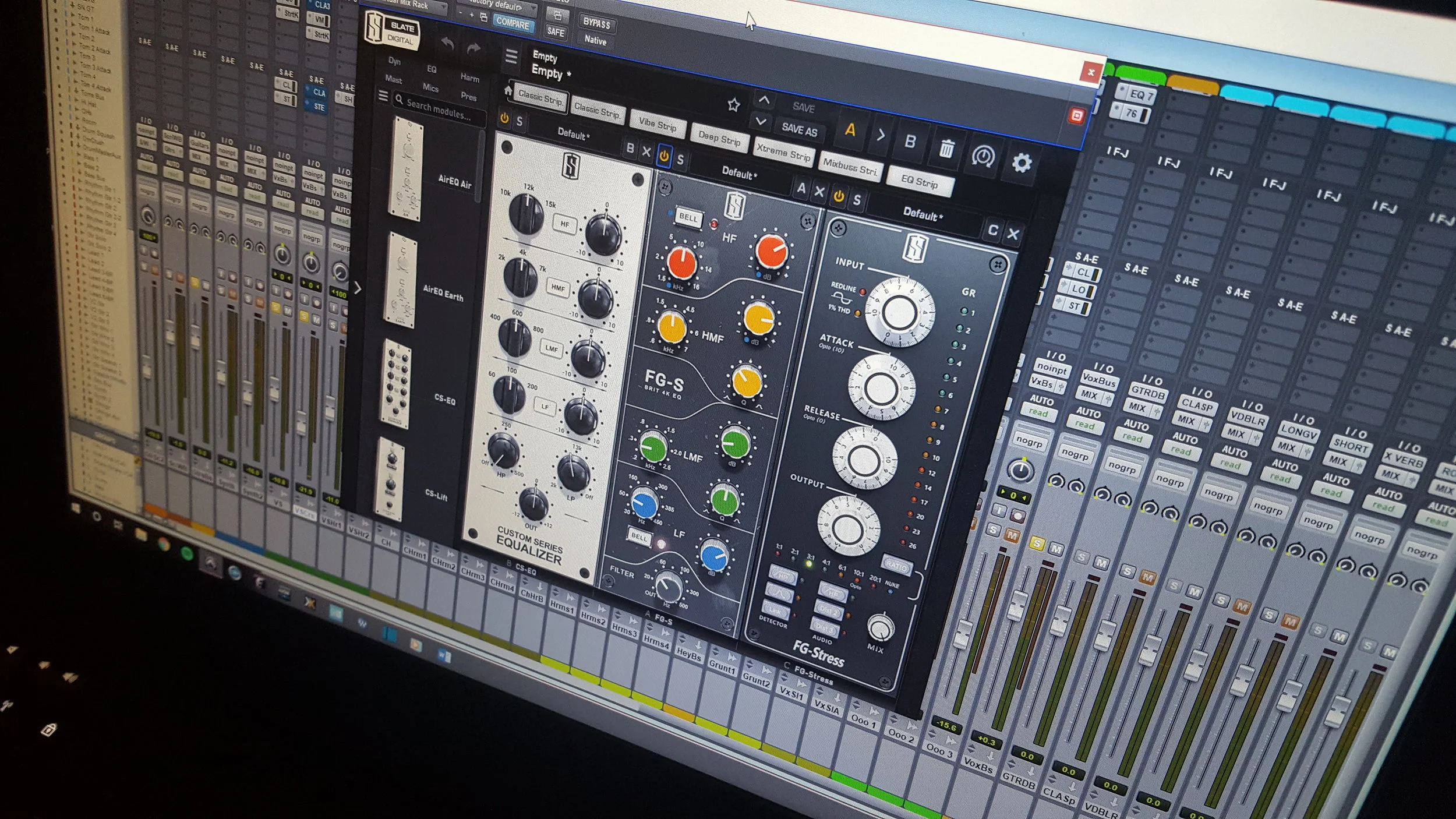Click the home icon before Classic Strip

point(508,91)
